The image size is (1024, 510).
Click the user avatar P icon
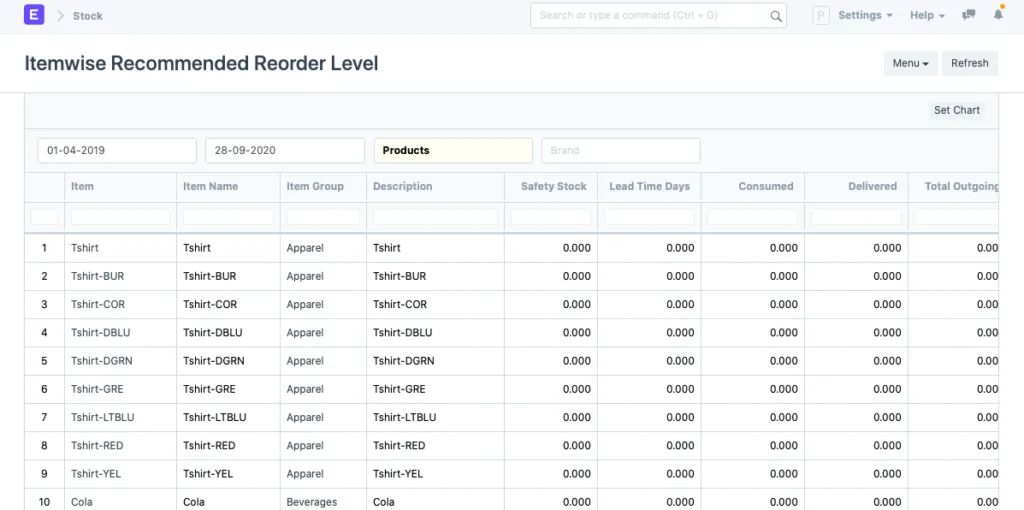pyautogui.click(x=821, y=16)
